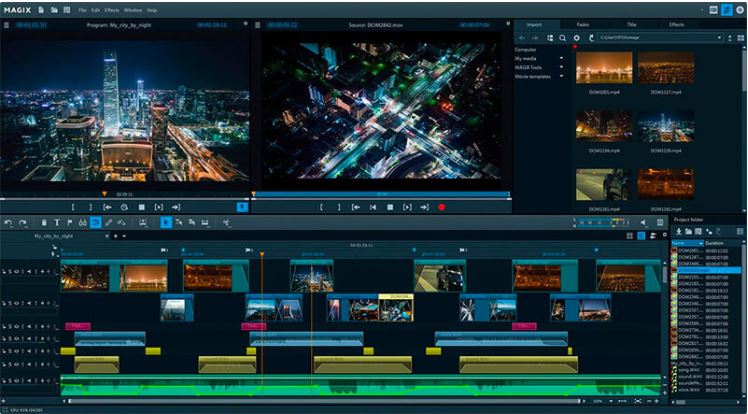Click the Duration column header in Project folder
748x414 pixels.
[x=714, y=243]
